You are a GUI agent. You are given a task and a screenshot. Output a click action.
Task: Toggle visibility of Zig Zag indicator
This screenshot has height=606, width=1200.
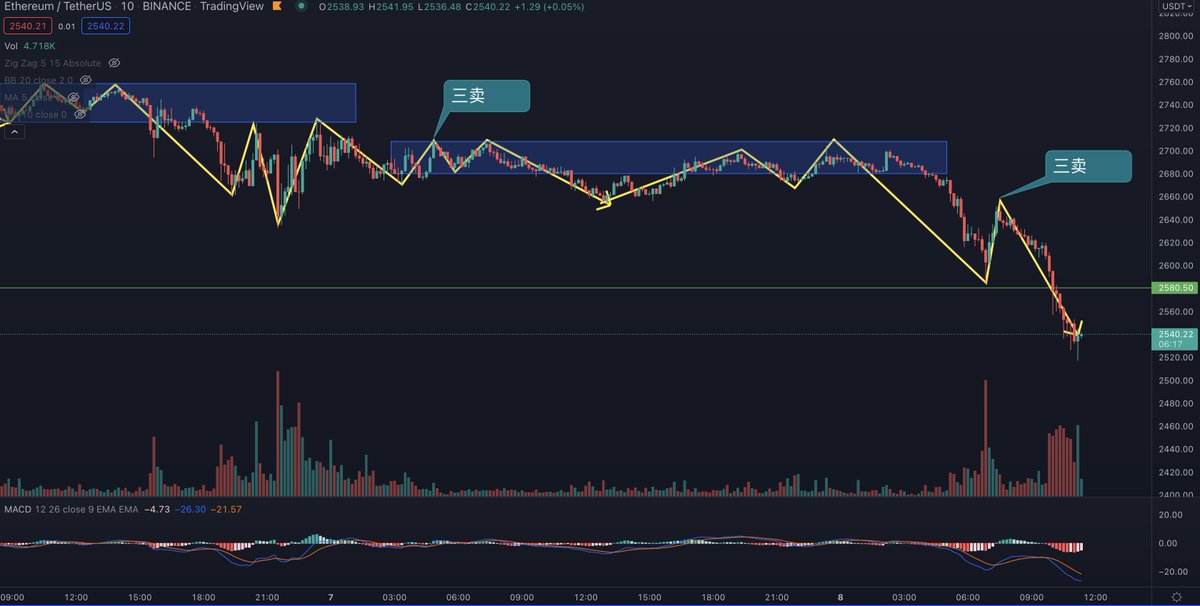(113, 63)
